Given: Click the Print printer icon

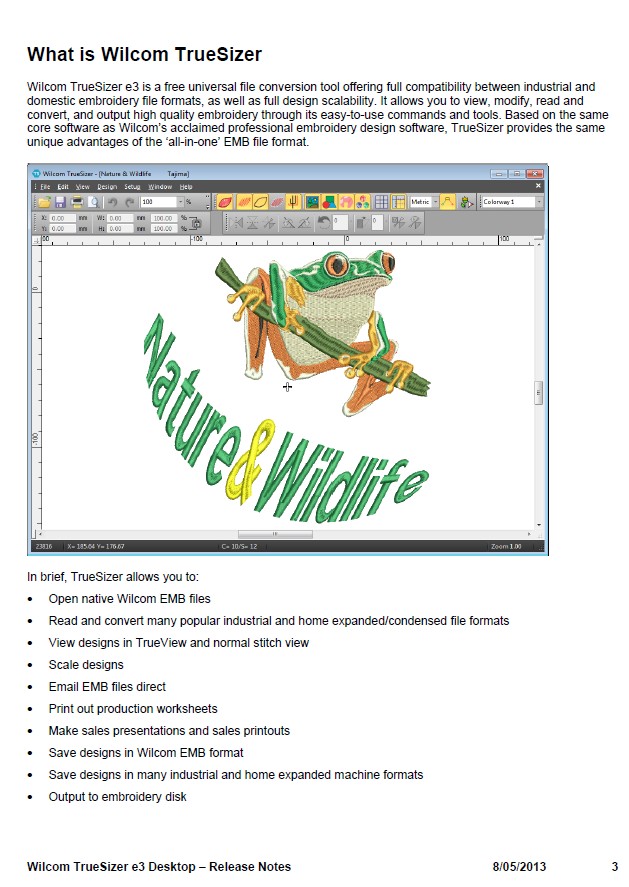Looking at the screenshot, I should click(77, 202).
